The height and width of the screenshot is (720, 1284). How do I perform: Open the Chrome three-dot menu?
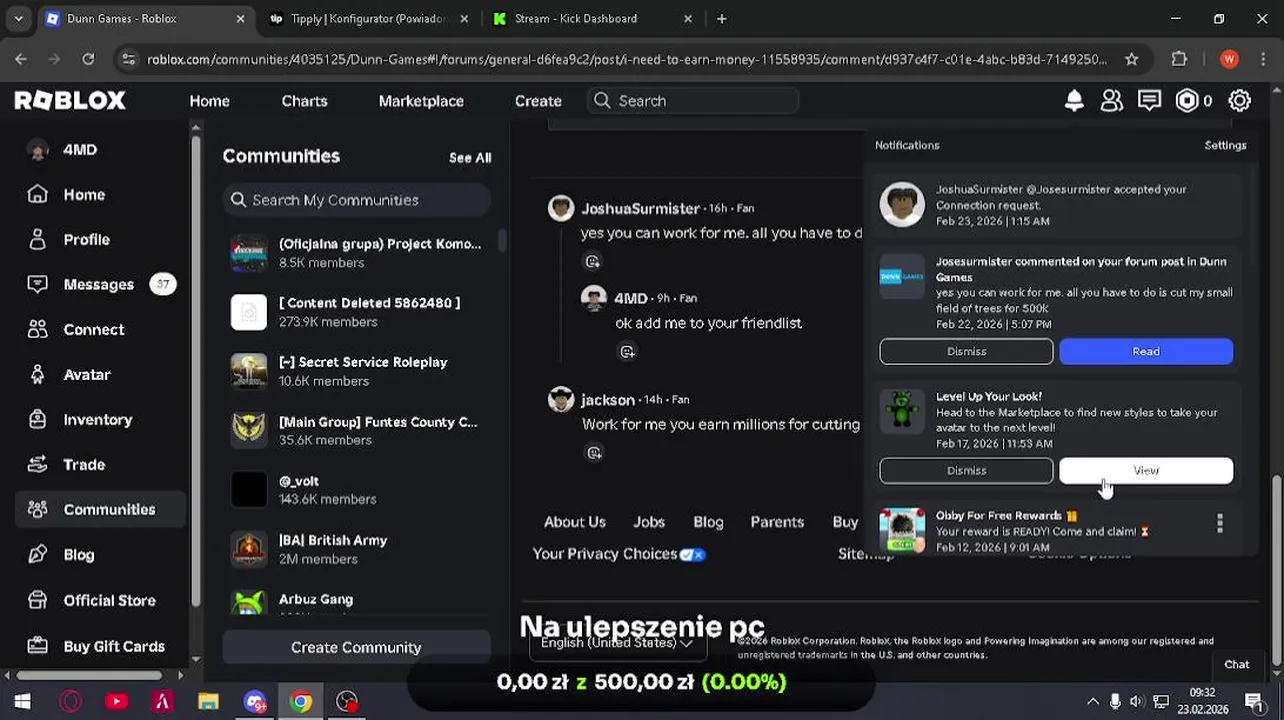point(1262,59)
